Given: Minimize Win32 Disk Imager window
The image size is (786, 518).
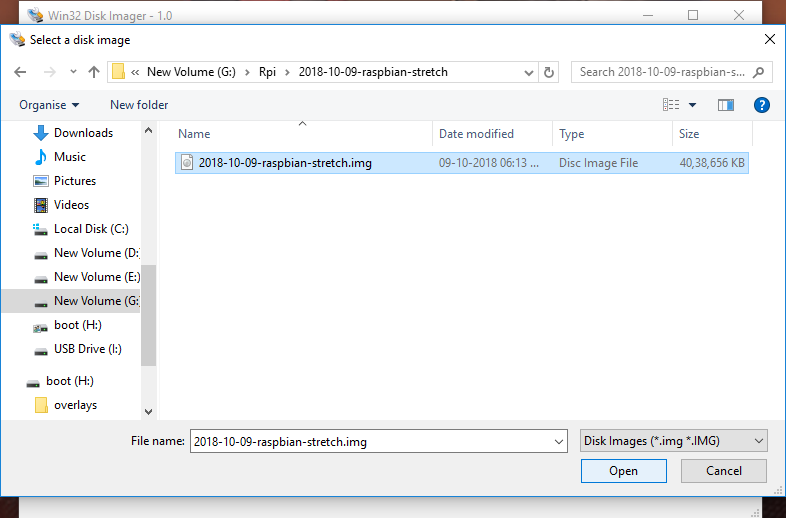Looking at the screenshot, I should tap(648, 16).
